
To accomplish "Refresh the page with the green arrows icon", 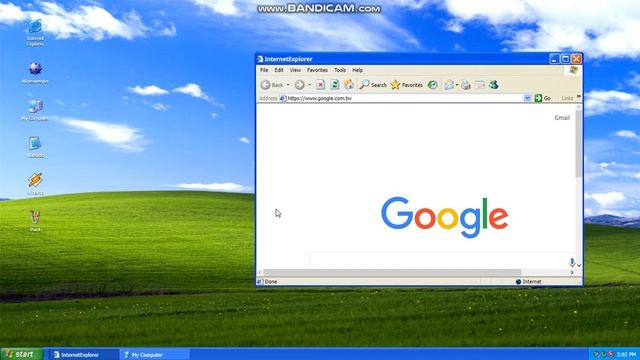I will pos(335,85).
